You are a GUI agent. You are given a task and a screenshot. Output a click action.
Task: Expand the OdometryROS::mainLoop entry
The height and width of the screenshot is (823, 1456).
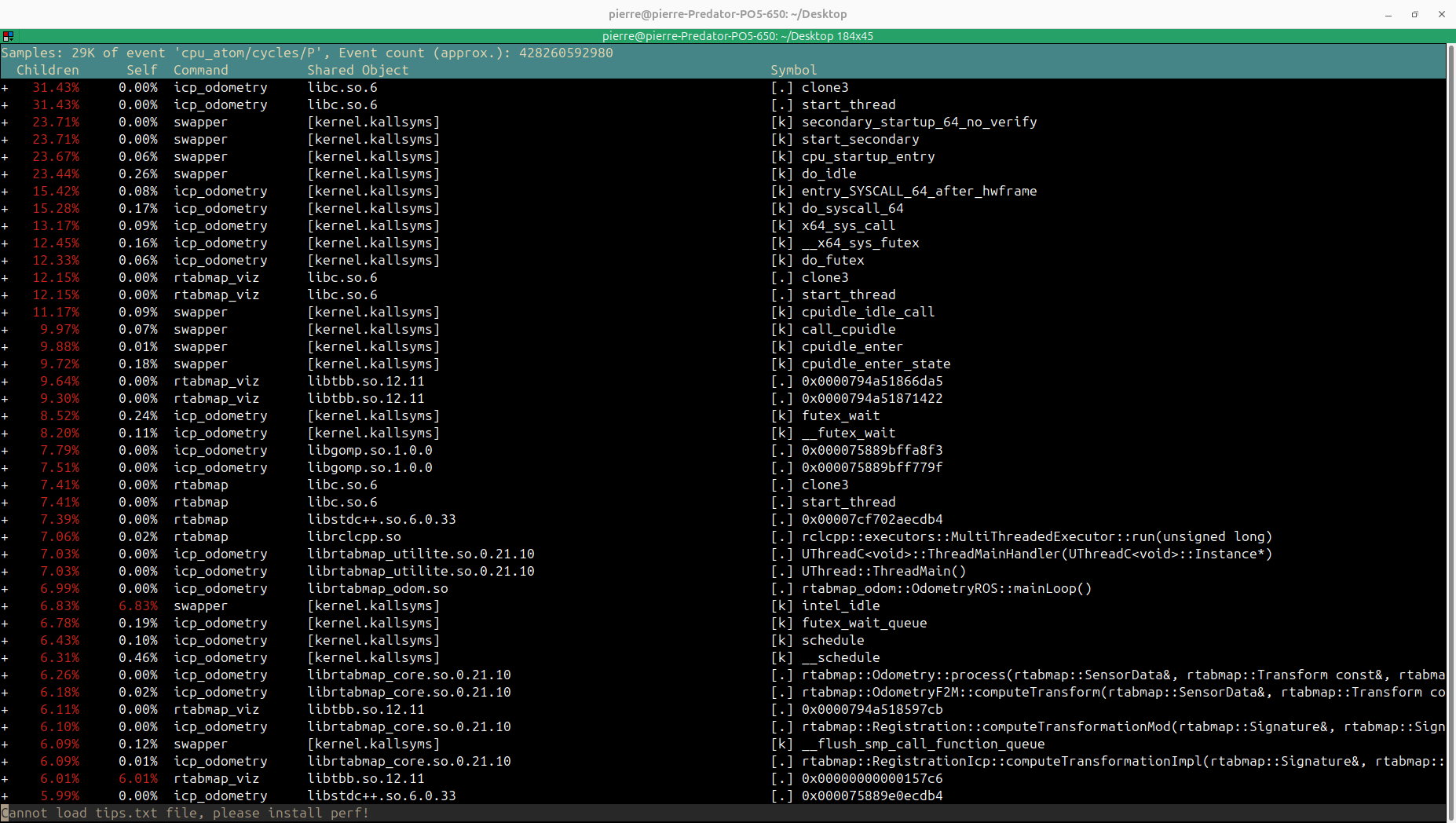[5, 588]
